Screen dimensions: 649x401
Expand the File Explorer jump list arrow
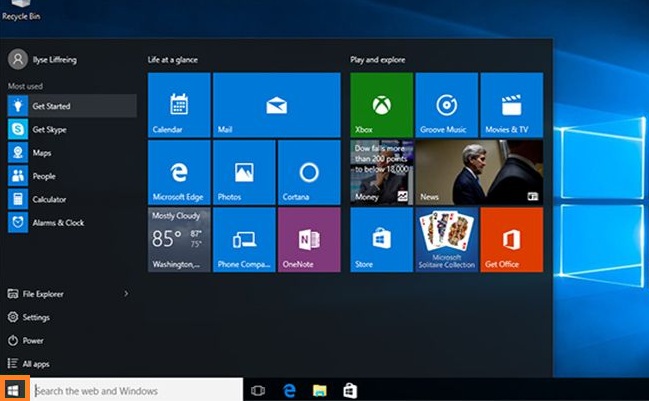coord(126,293)
